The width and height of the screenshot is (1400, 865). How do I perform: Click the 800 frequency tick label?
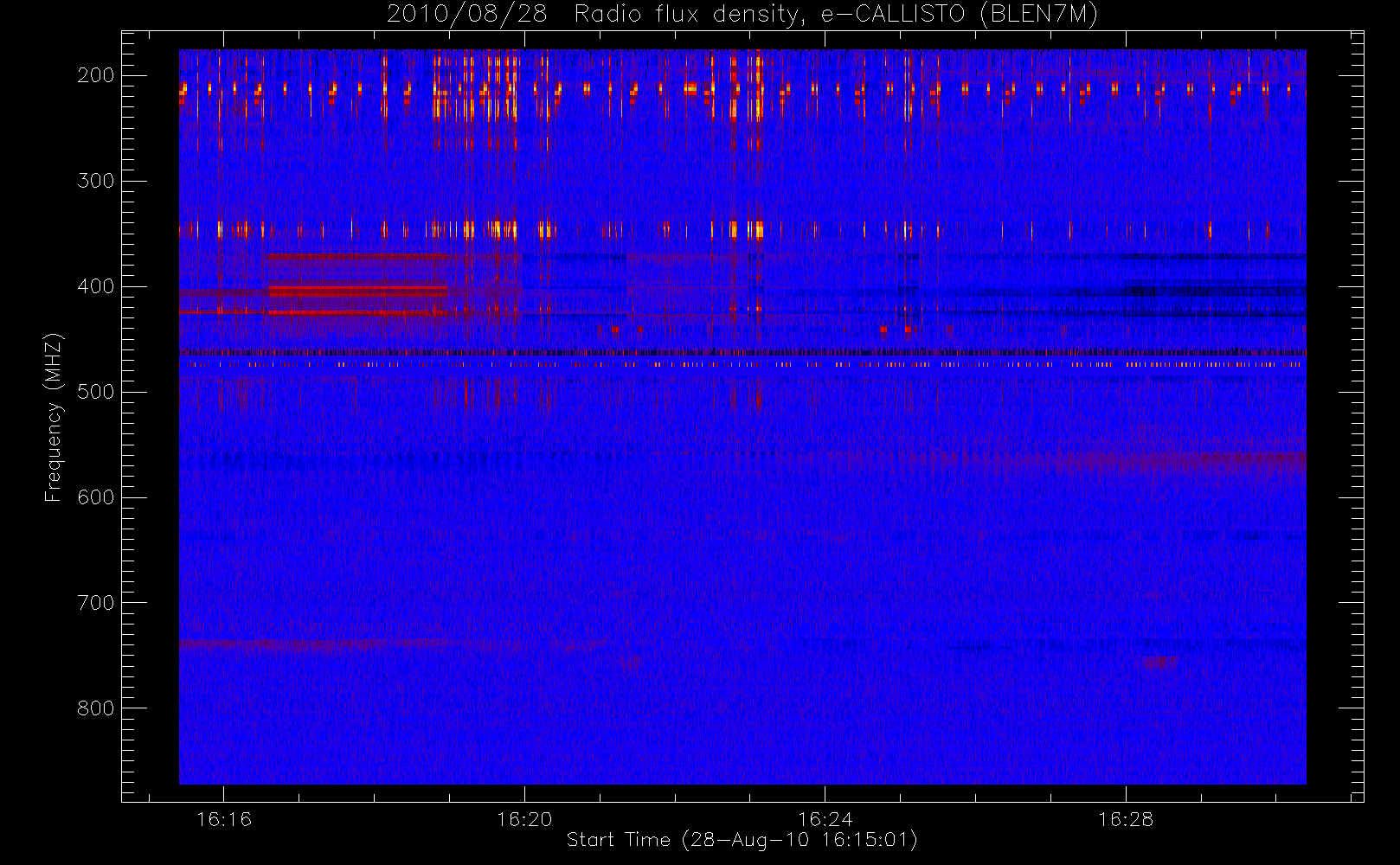pos(96,708)
